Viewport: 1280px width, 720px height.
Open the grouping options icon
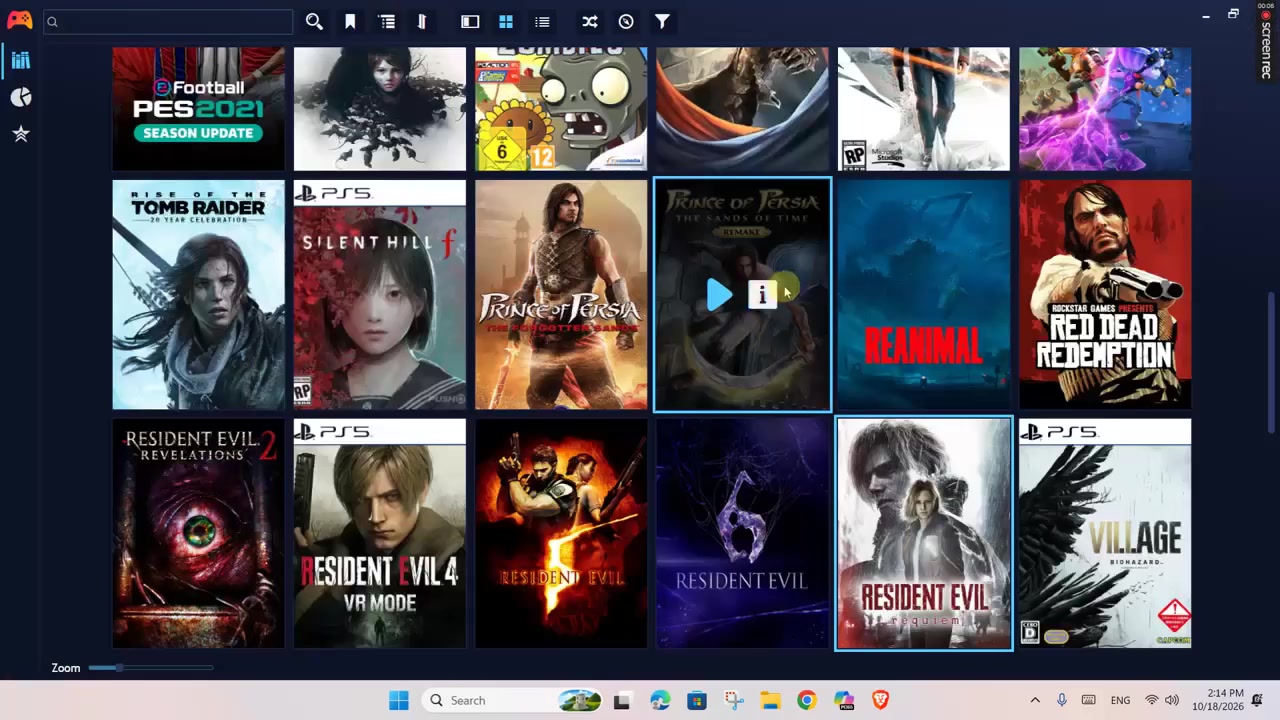387,21
